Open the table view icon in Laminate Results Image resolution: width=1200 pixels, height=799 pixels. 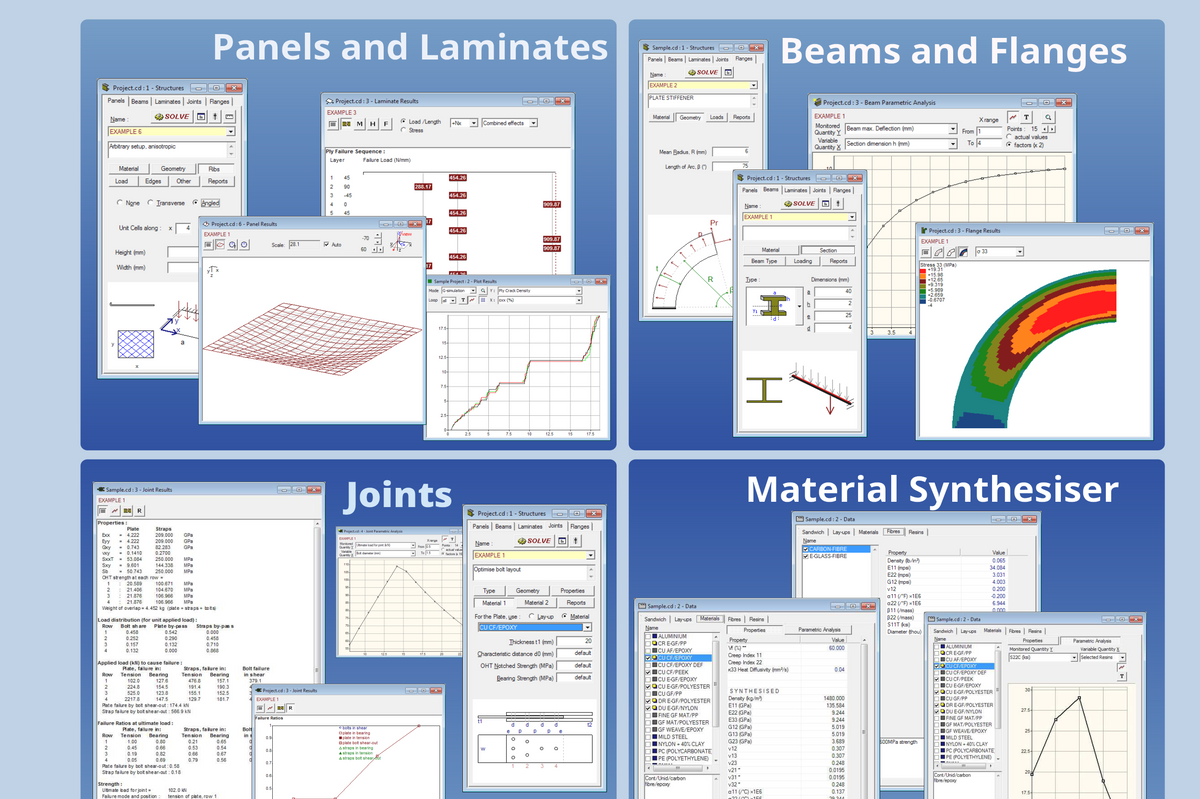332,124
